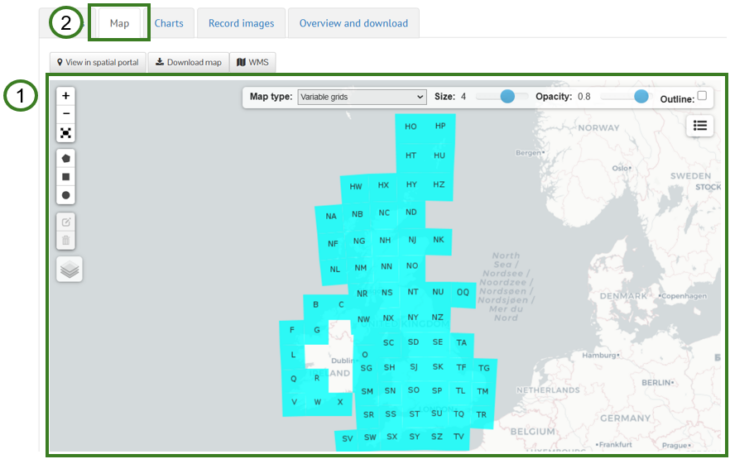730x459 pixels.
Task: Click View in spatial portal button
Action: click(x=98, y=62)
